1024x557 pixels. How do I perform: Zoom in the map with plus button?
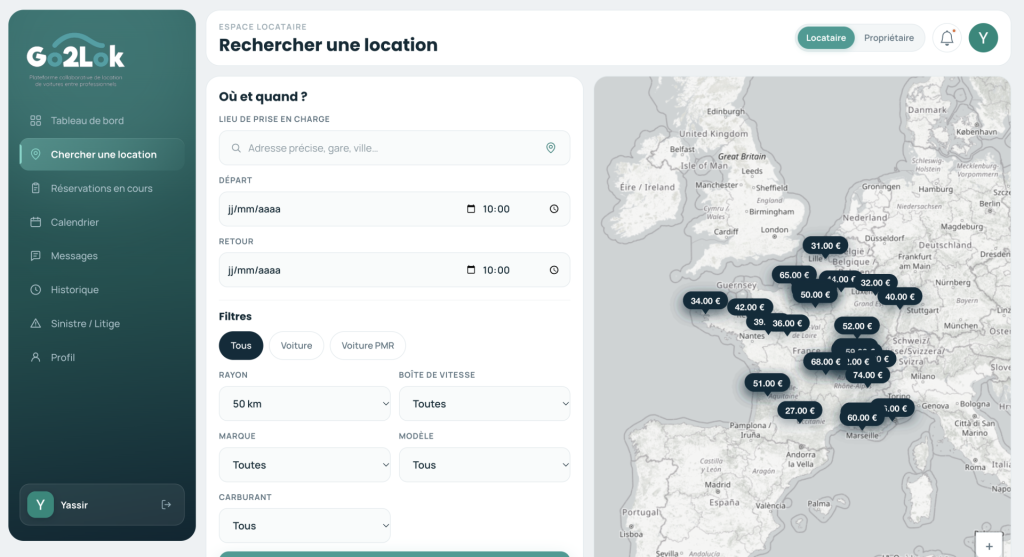point(989,546)
